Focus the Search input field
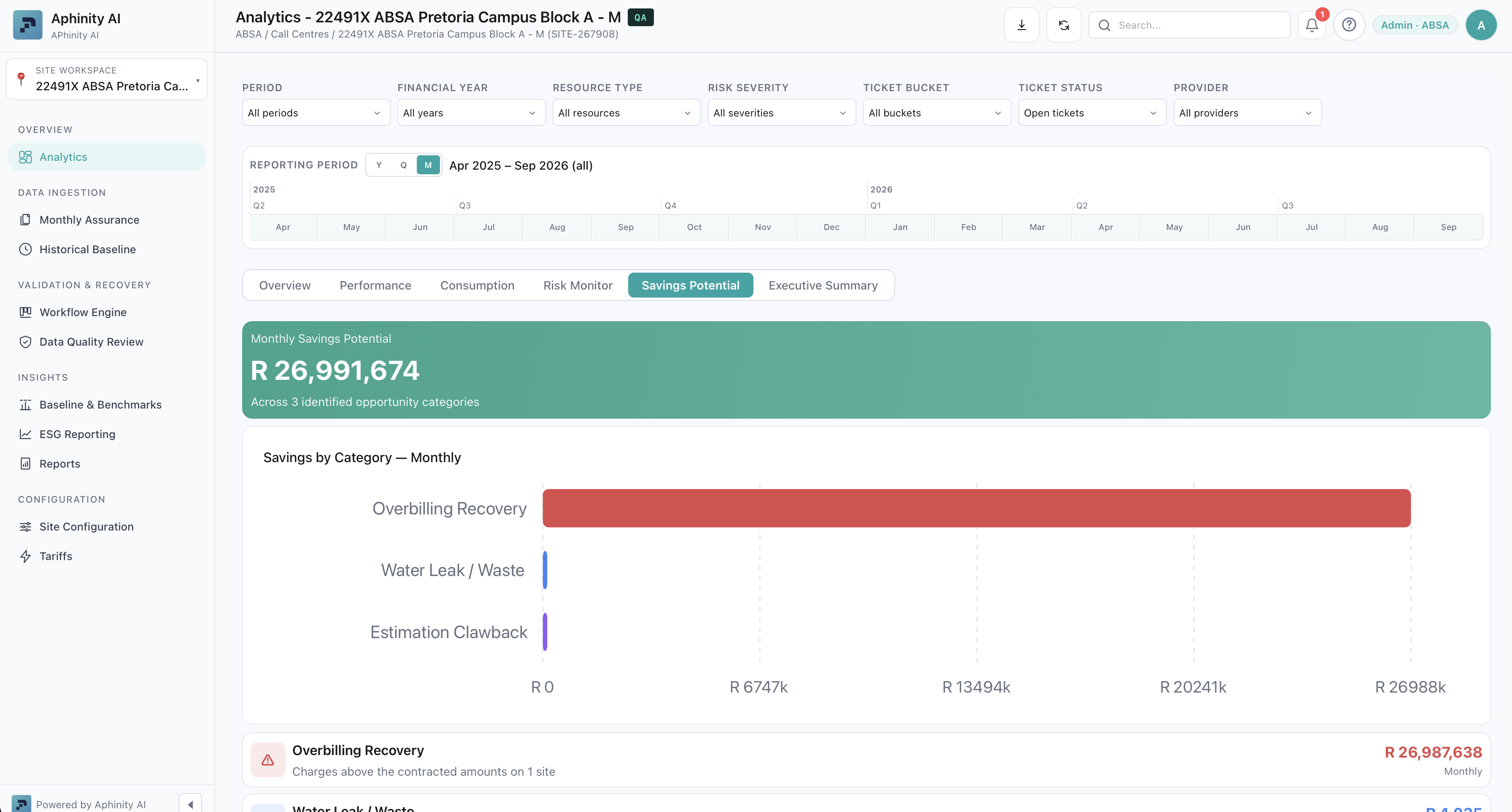Image resolution: width=1512 pixels, height=812 pixels. (x=1189, y=25)
